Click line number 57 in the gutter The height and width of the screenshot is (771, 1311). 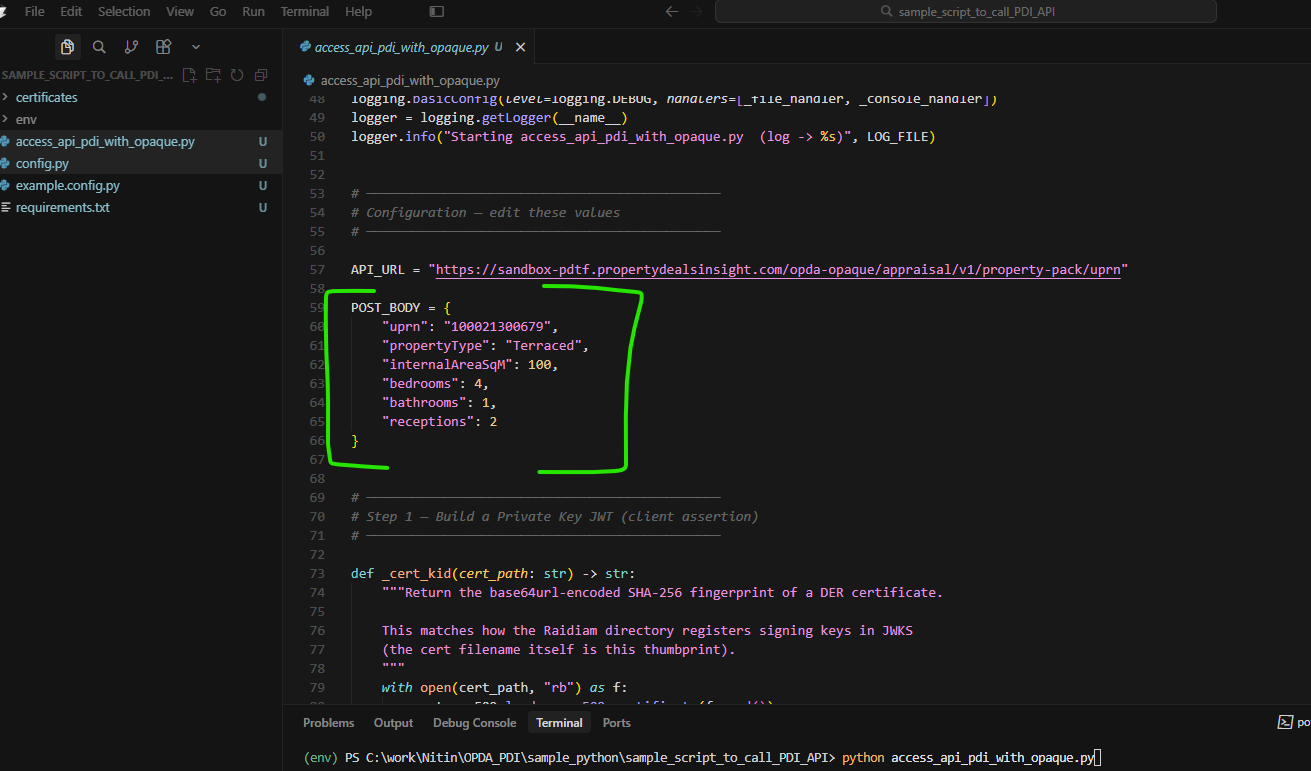pyautogui.click(x=317, y=269)
